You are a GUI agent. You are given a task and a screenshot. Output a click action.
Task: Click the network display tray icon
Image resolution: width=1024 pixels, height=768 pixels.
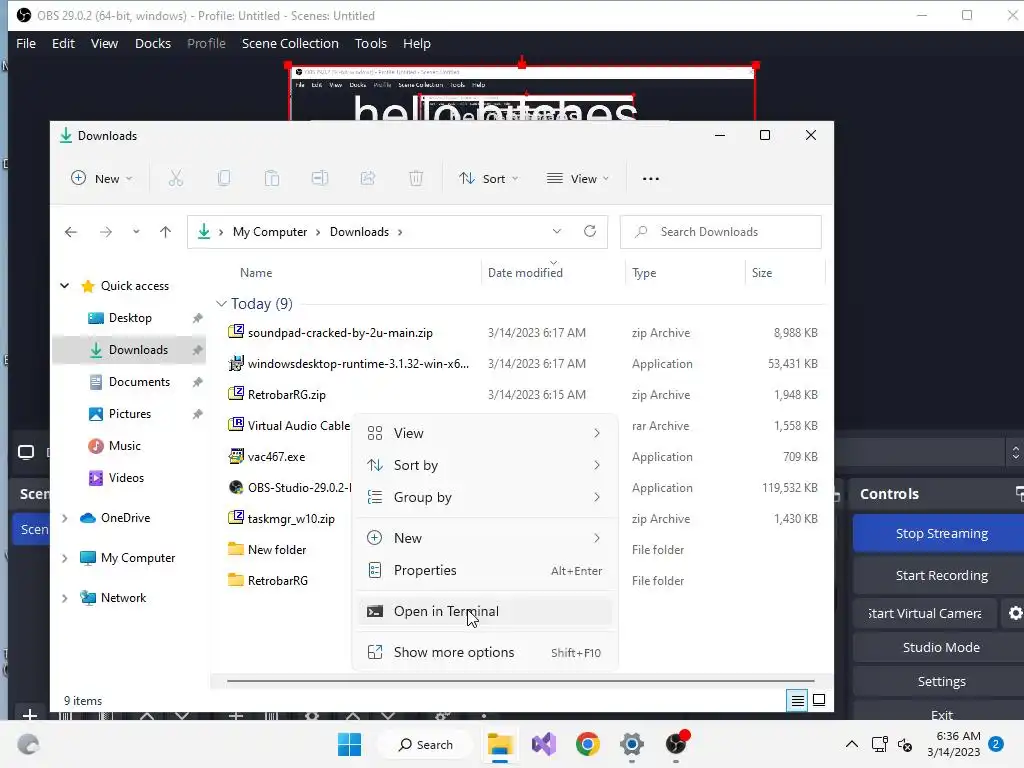[879, 744]
